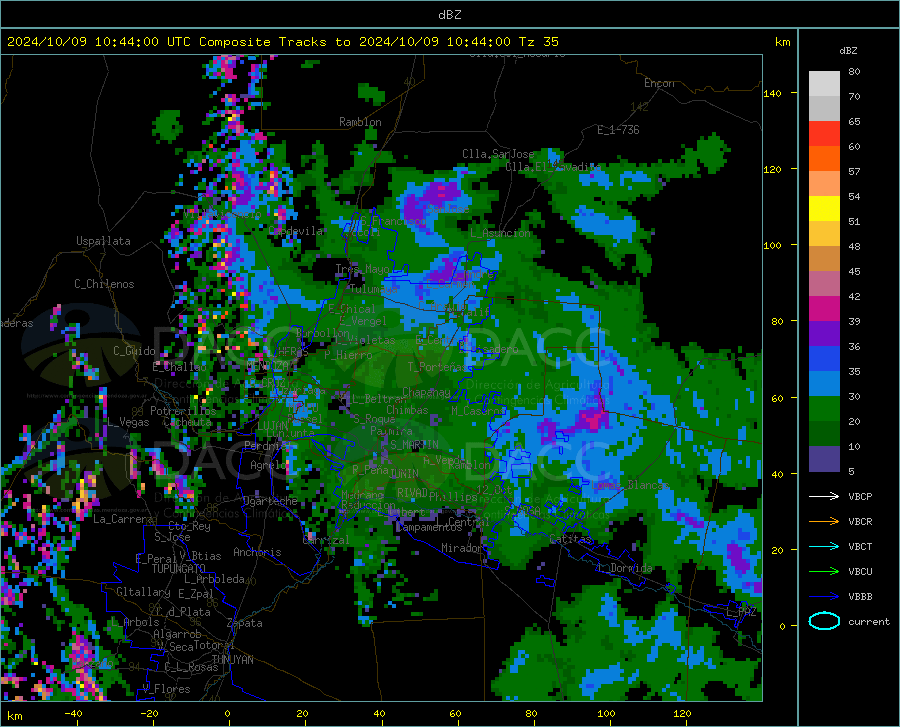Click the TUPUNGATO town label

pyautogui.click(x=179, y=569)
